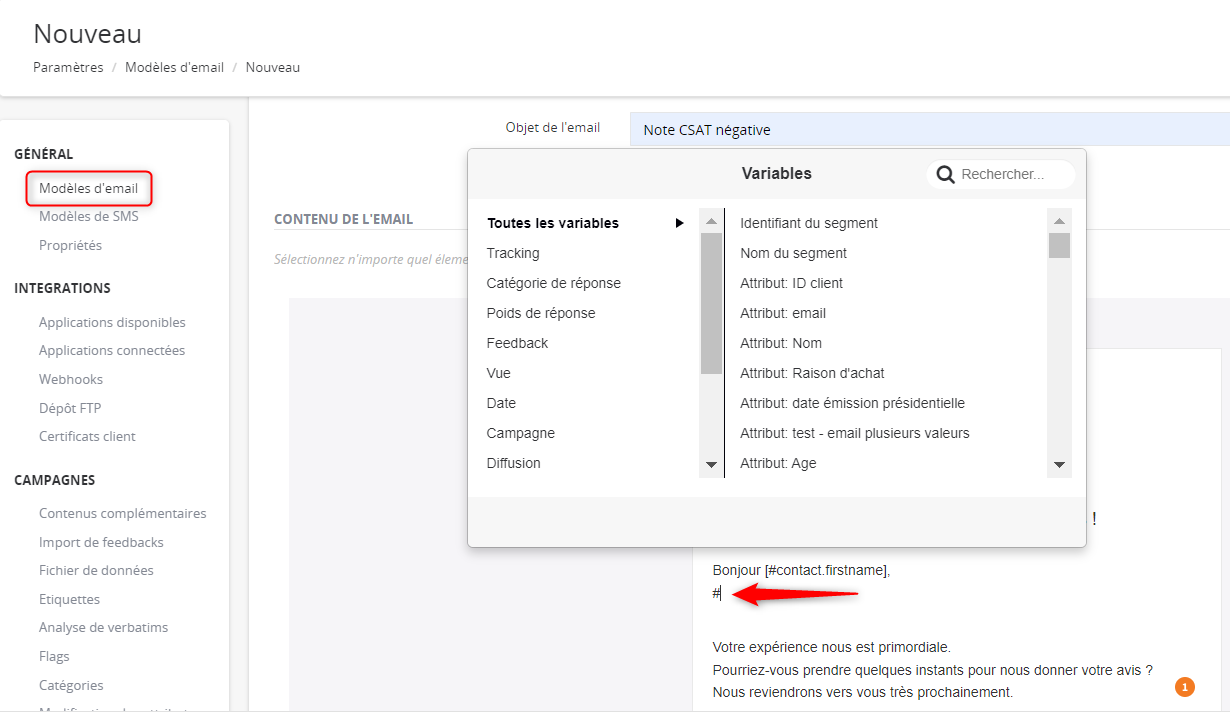Image resolution: width=1230 pixels, height=712 pixels.
Task: Pick the Identifiant du segment variable
Action: (x=809, y=223)
